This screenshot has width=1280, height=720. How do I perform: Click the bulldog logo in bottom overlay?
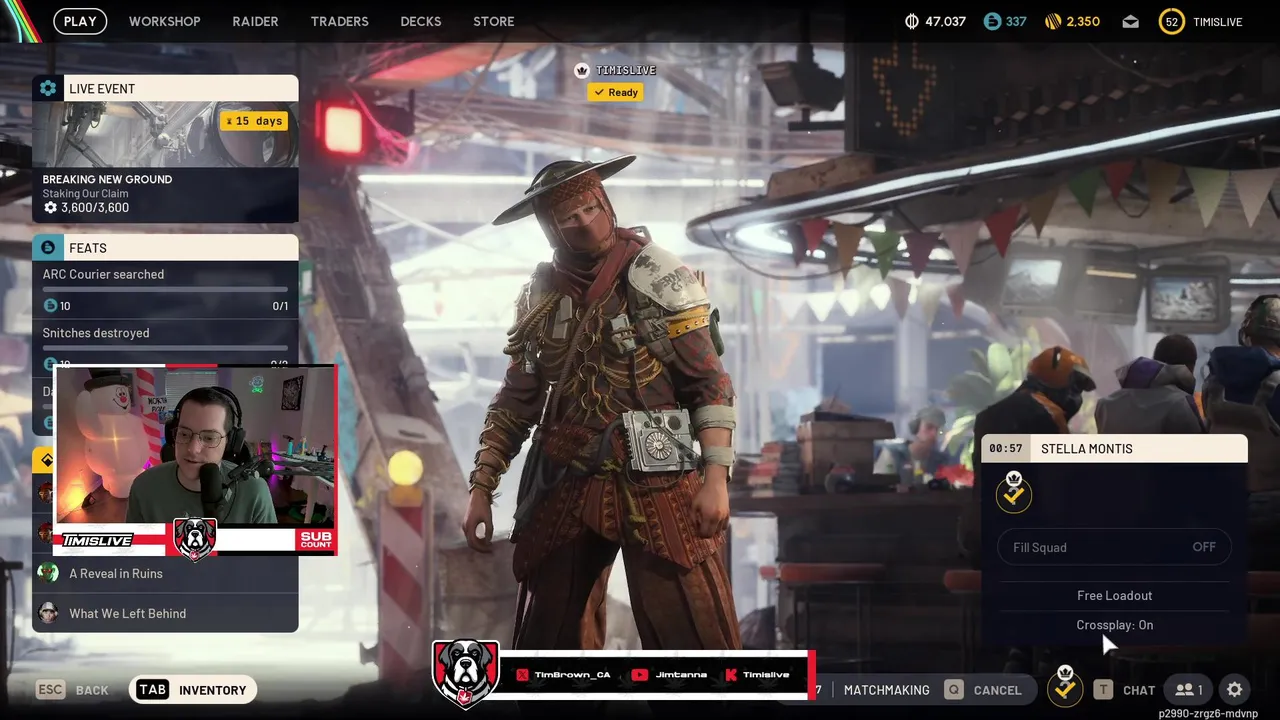(x=465, y=674)
